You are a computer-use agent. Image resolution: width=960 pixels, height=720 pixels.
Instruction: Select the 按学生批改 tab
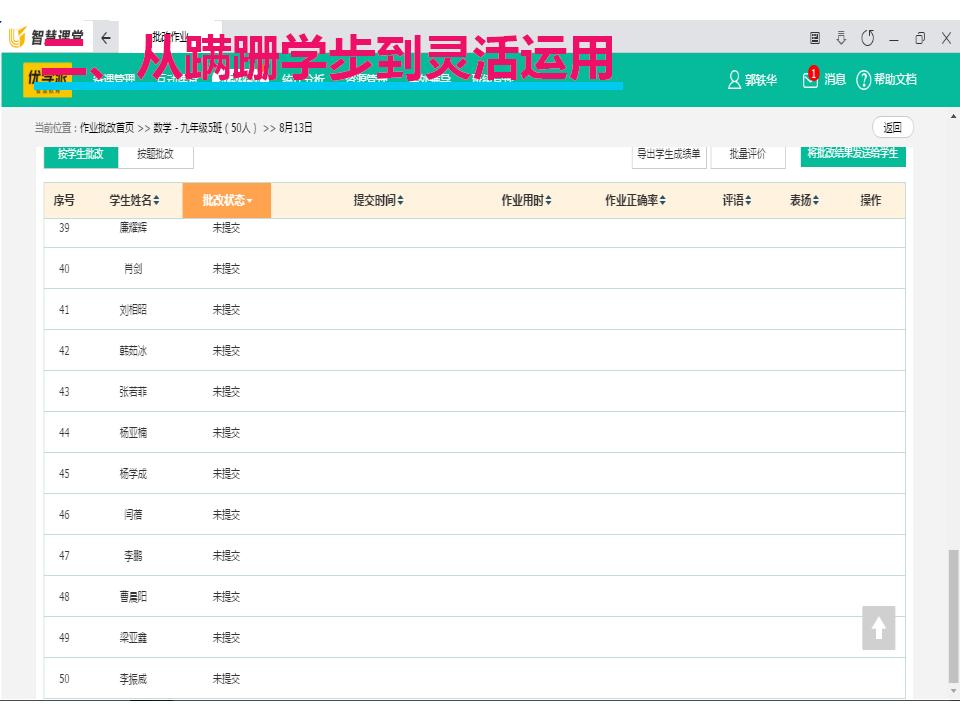point(81,154)
